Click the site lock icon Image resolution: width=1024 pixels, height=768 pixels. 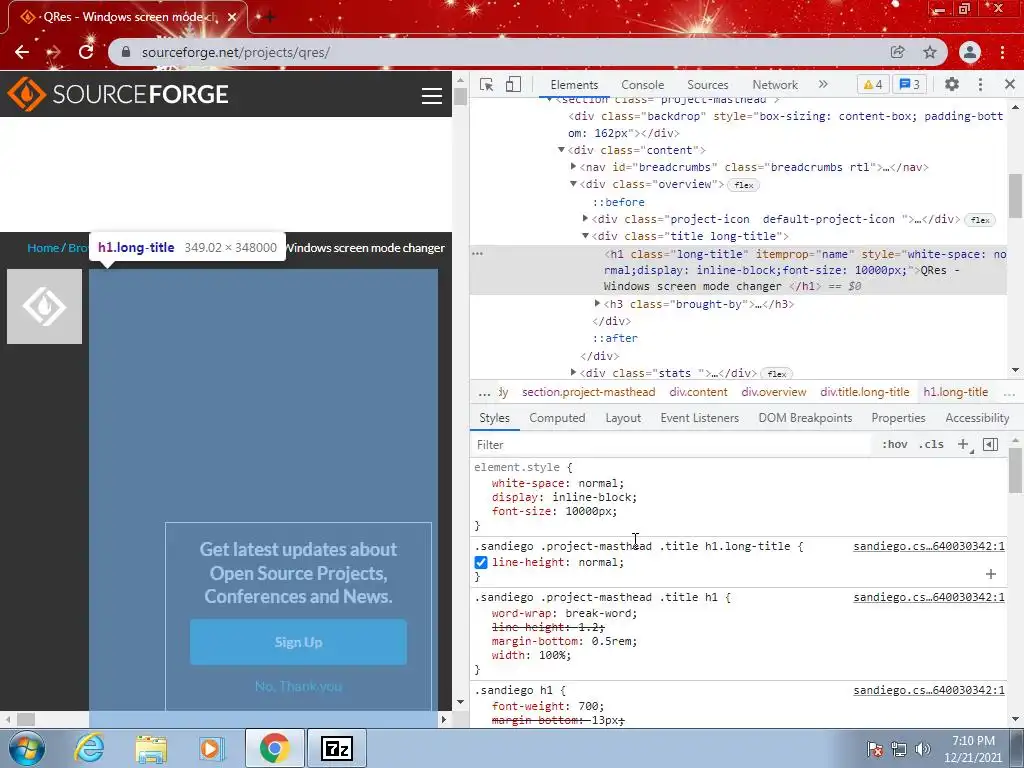[126, 52]
